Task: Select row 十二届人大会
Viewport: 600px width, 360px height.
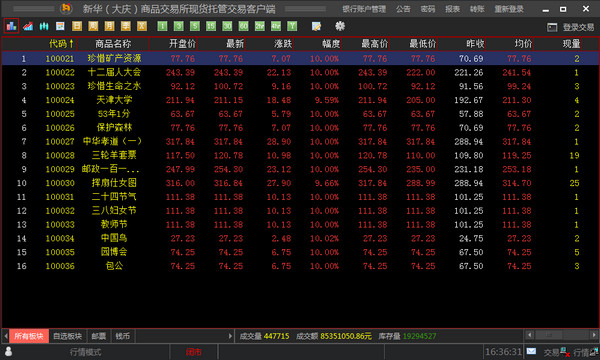Action: [x=300, y=72]
